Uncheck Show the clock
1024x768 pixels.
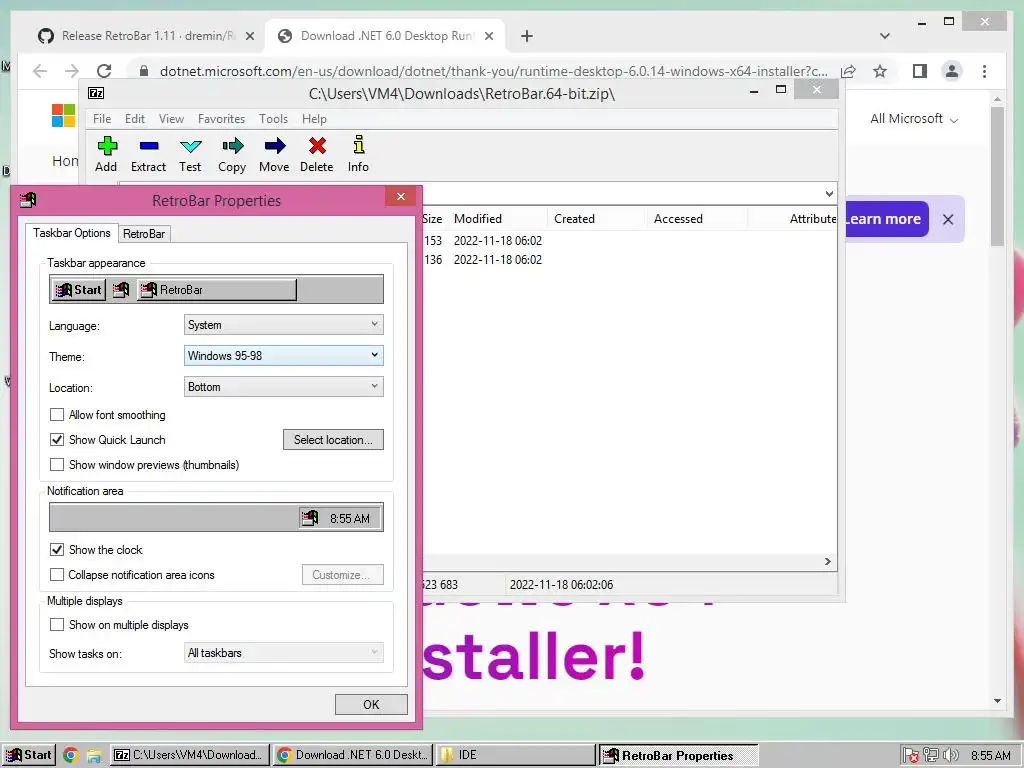click(57, 549)
